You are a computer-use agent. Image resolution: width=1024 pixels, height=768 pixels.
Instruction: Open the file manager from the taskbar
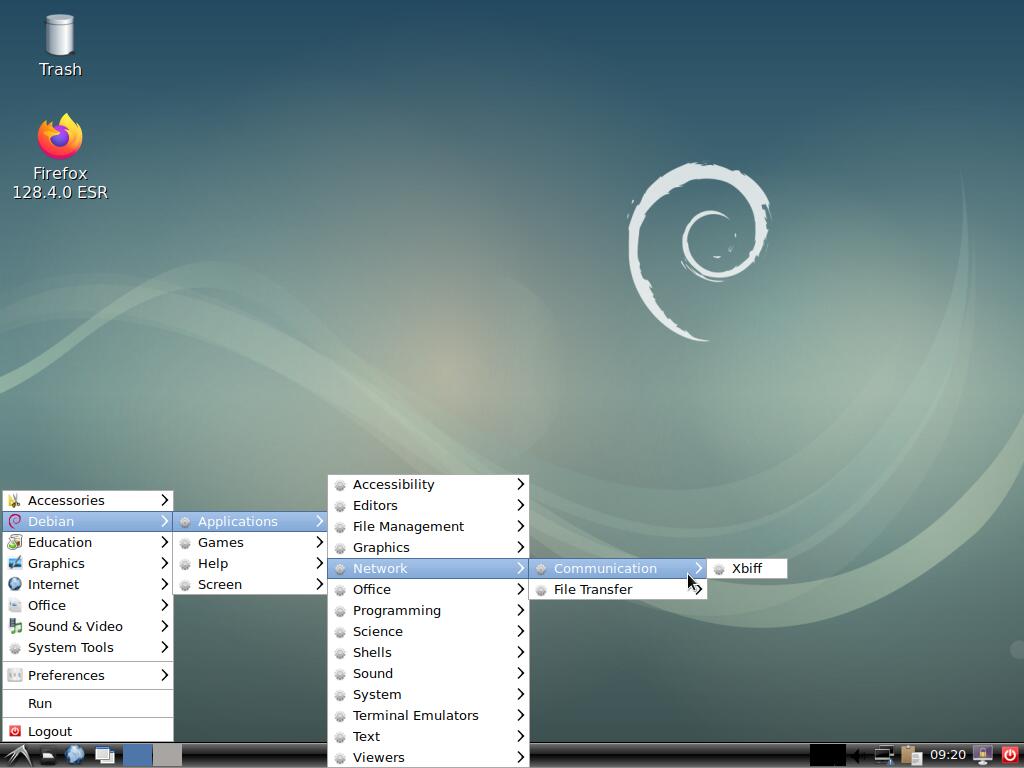[x=47, y=755]
